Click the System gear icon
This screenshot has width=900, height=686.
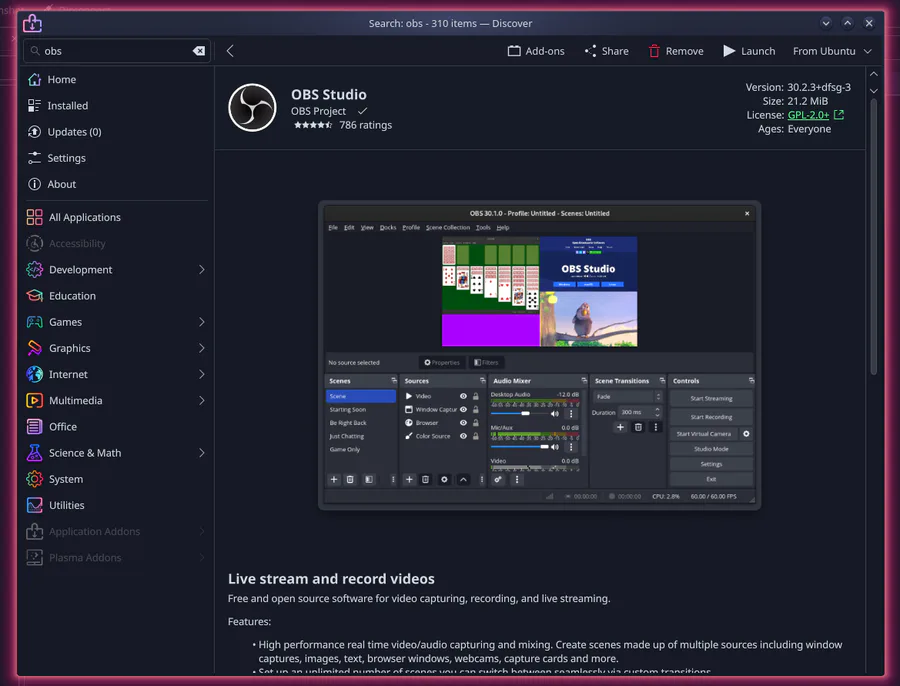pyautogui.click(x=34, y=479)
